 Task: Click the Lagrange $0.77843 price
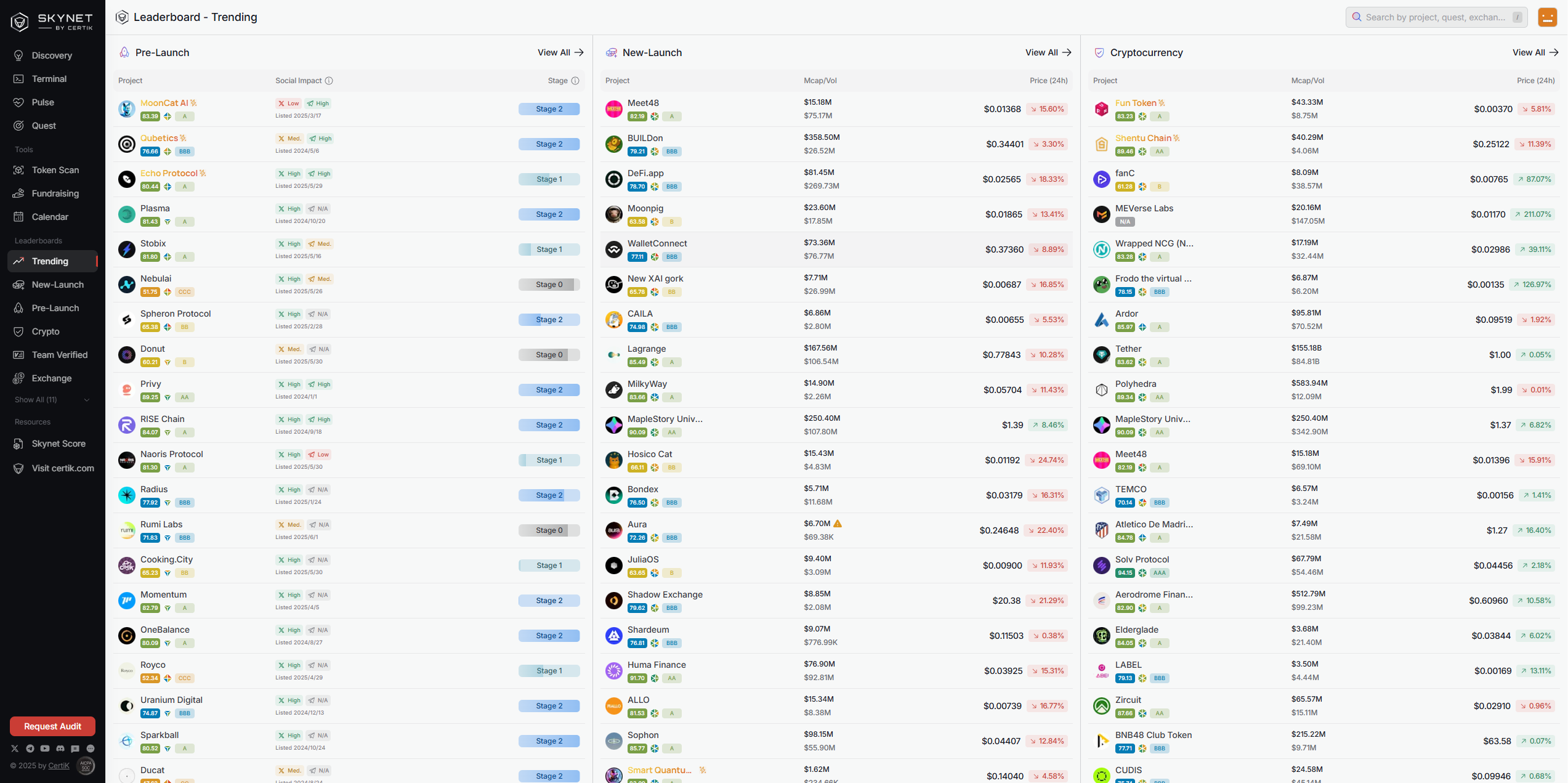[1001, 355]
